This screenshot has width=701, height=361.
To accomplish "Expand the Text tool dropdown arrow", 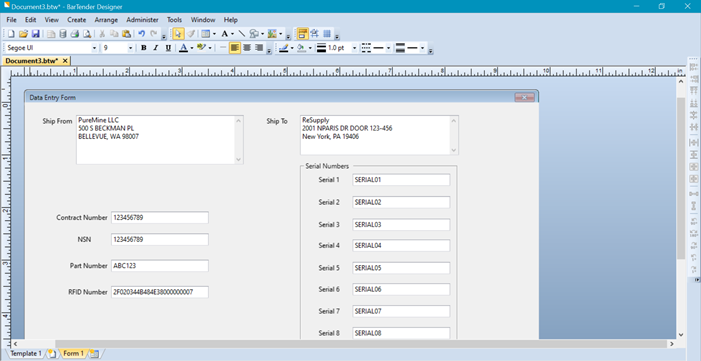I will pyautogui.click(x=232, y=34).
